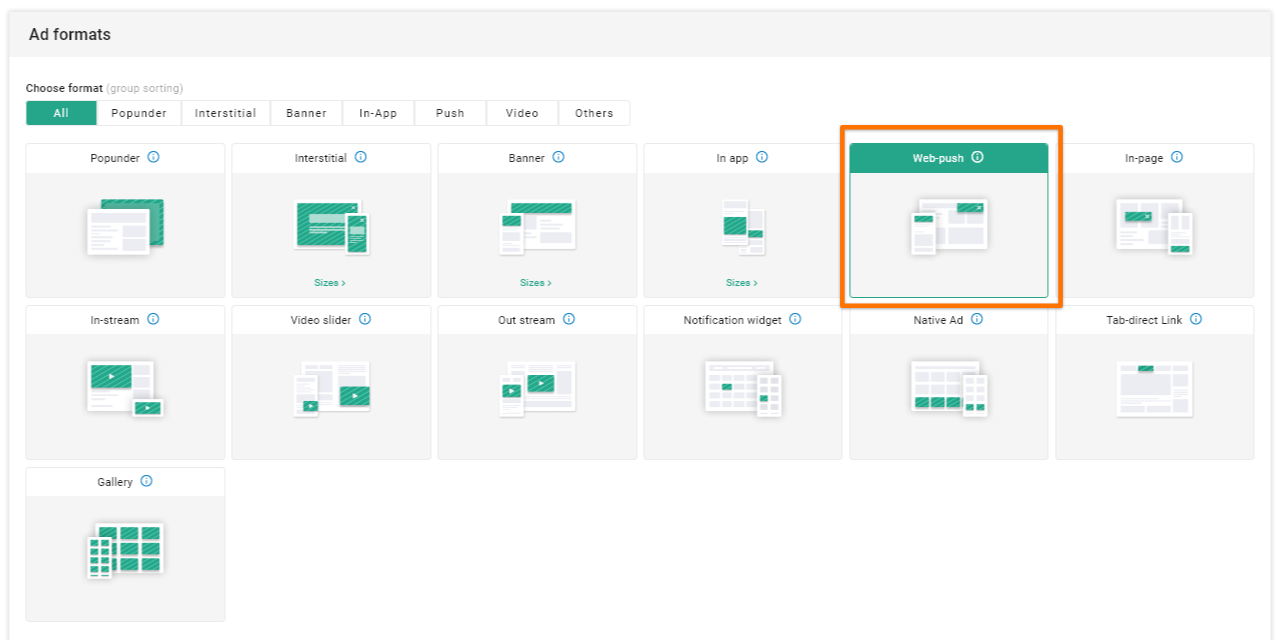This screenshot has height=640, width=1278.
Task: Select the Others filter tab
Action: tap(594, 113)
